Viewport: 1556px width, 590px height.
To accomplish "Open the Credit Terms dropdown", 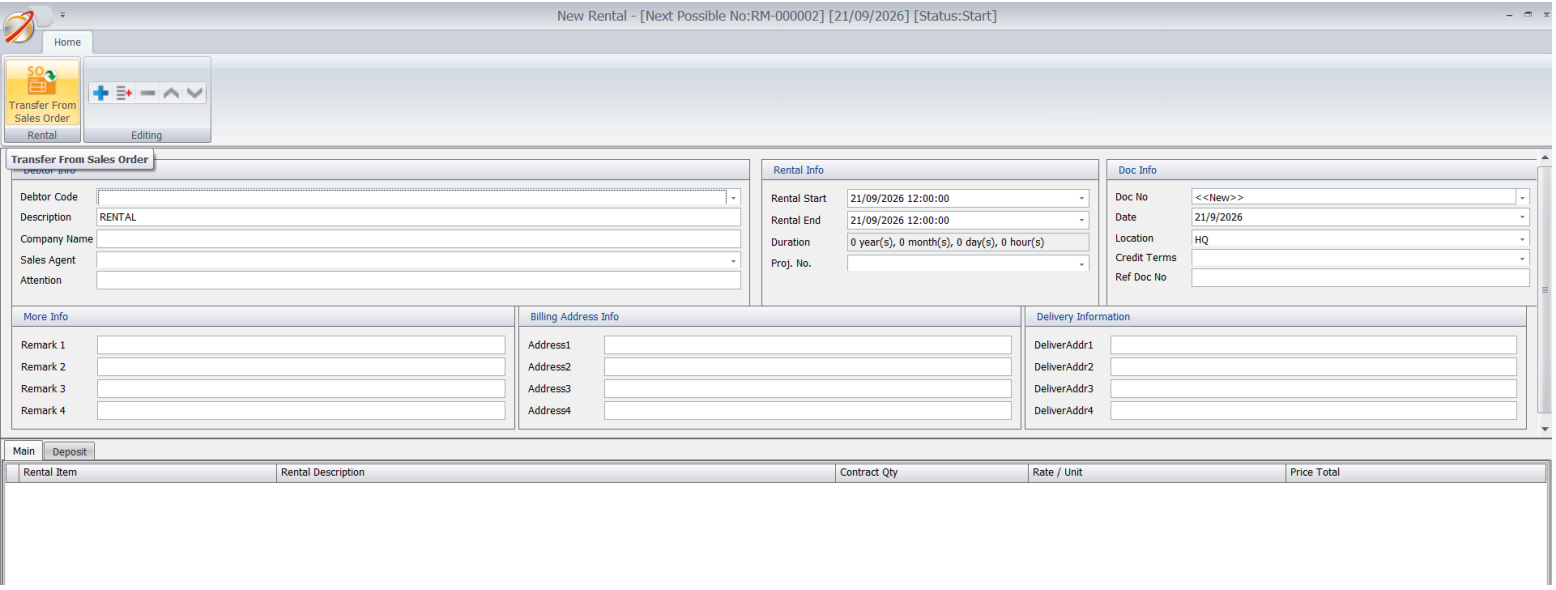I will click(1523, 258).
